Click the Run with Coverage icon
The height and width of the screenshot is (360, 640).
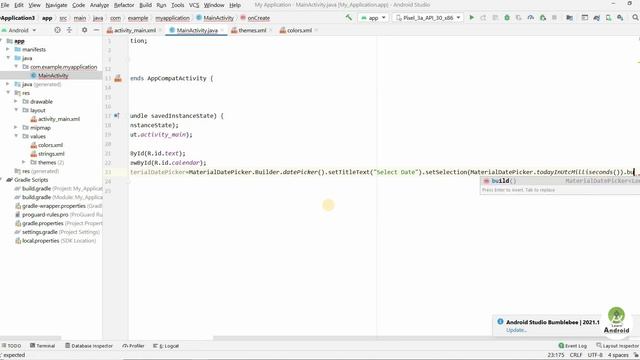519,18
